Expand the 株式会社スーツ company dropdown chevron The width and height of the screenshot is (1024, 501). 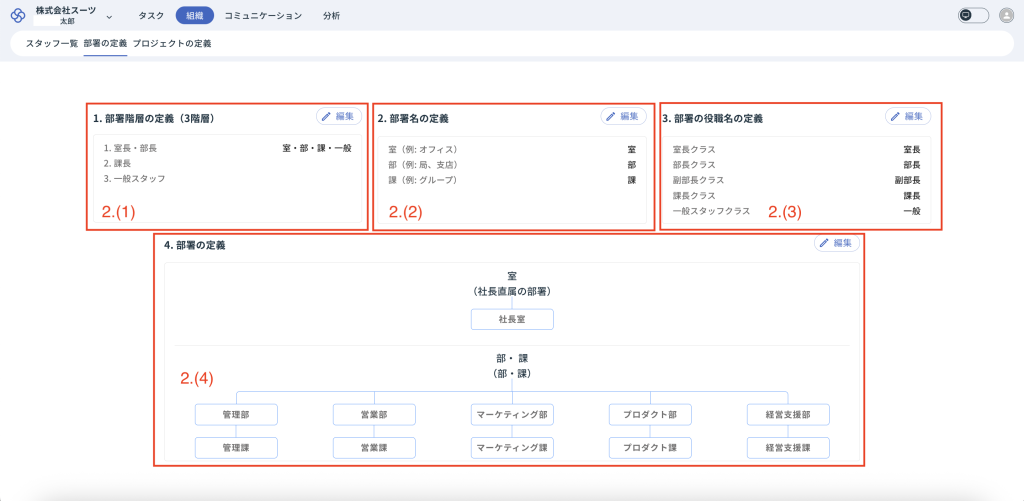pyautogui.click(x=109, y=16)
